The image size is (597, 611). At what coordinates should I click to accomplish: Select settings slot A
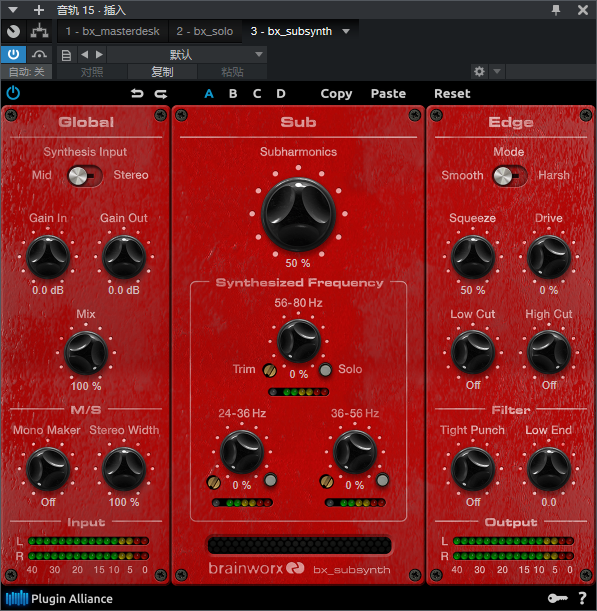coord(209,94)
